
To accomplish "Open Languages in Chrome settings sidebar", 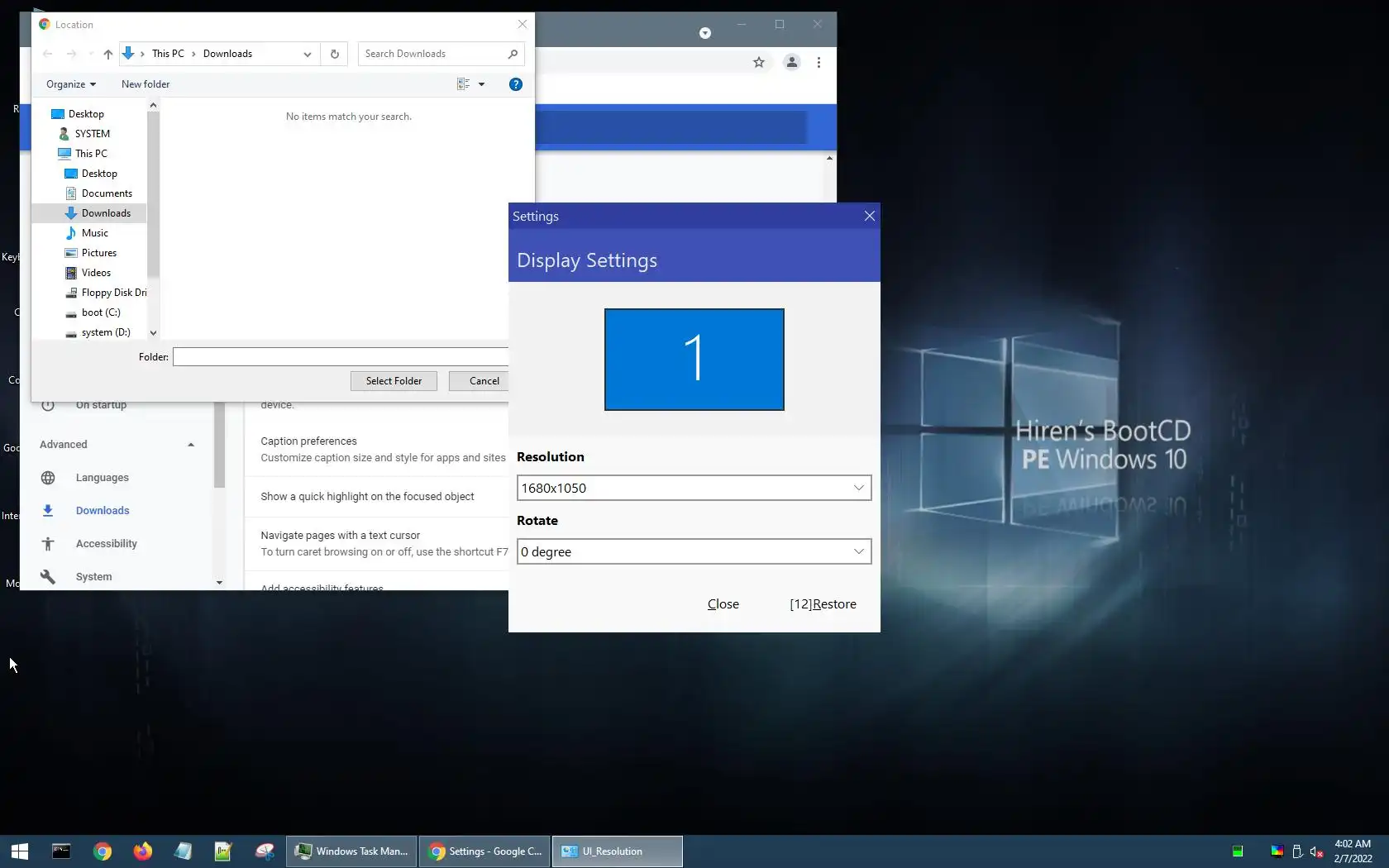I will (103, 478).
